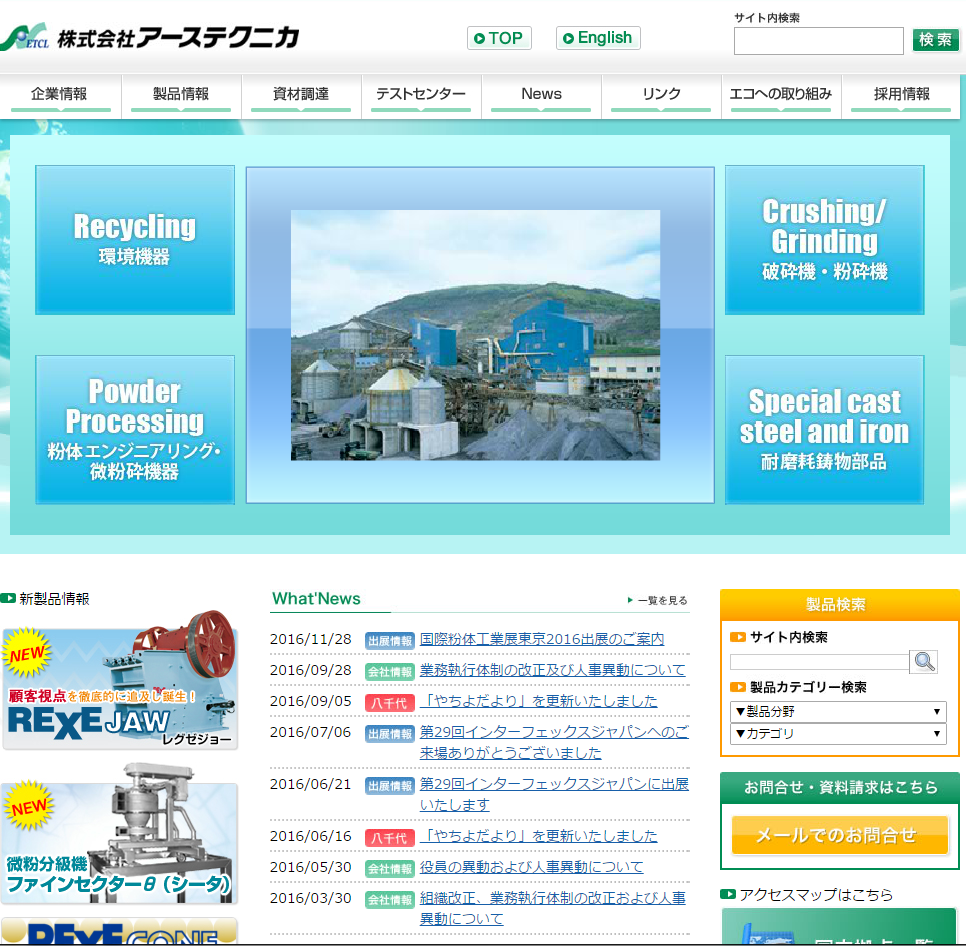Go to the News menu tab
This screenshot has height=946, width=966.
[x=541, y=94]
